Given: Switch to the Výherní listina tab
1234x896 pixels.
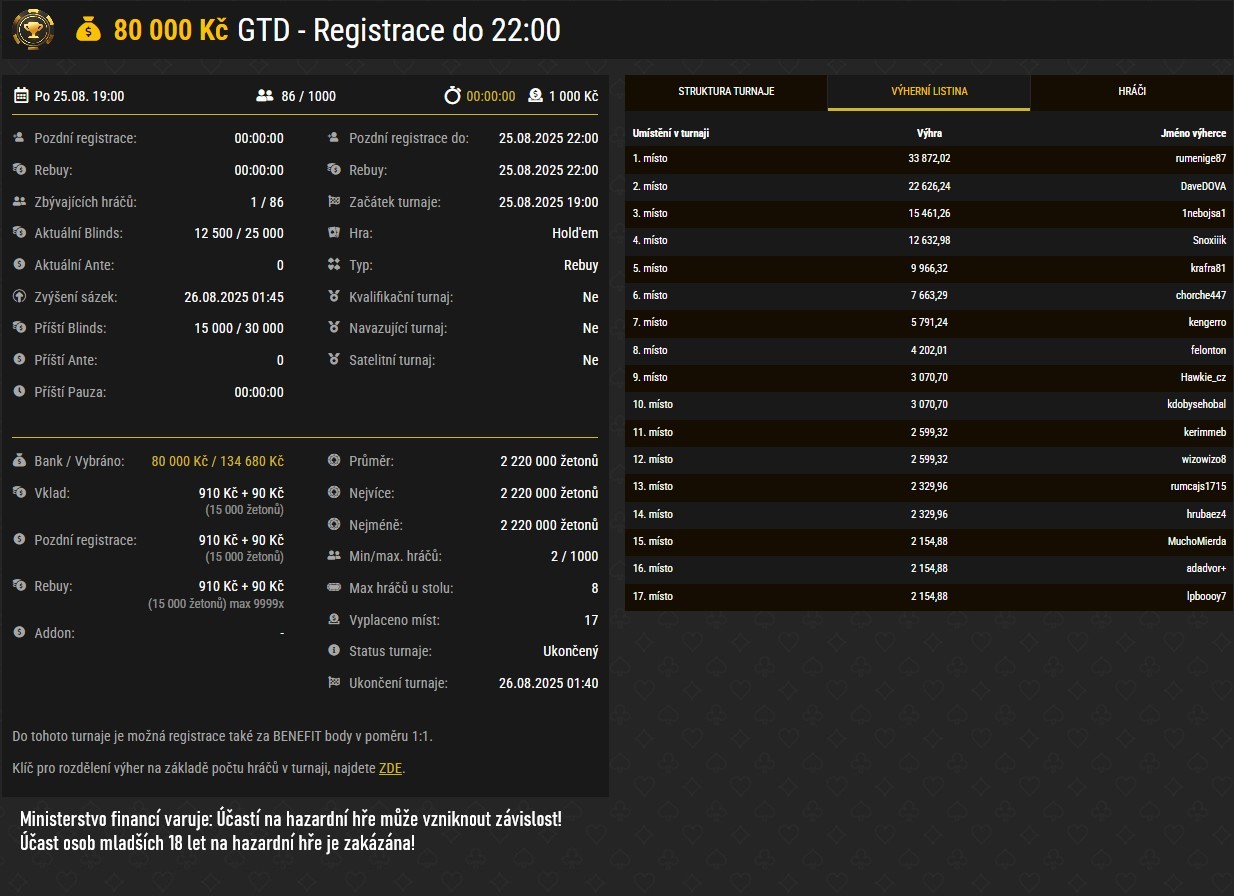Looking at the screenshot, I should click(929, 91).
